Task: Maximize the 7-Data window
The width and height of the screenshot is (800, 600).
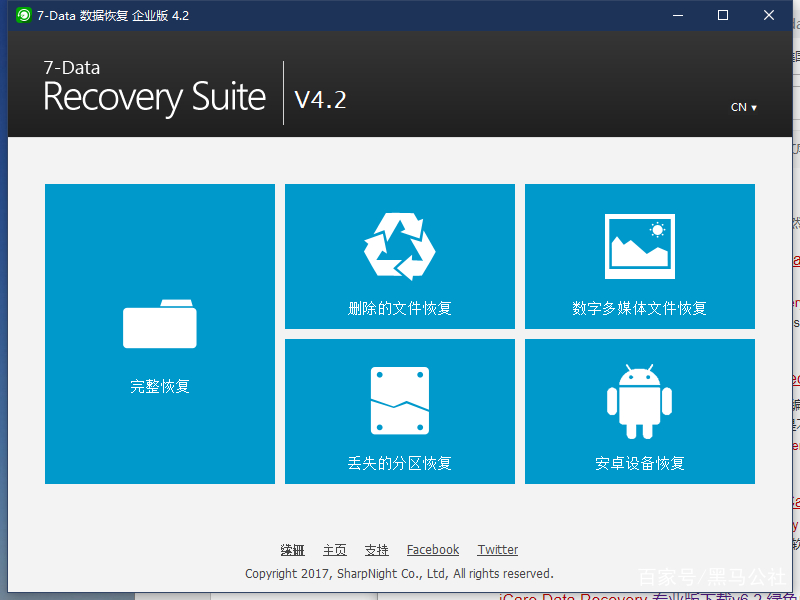Action: click(723, 15)
